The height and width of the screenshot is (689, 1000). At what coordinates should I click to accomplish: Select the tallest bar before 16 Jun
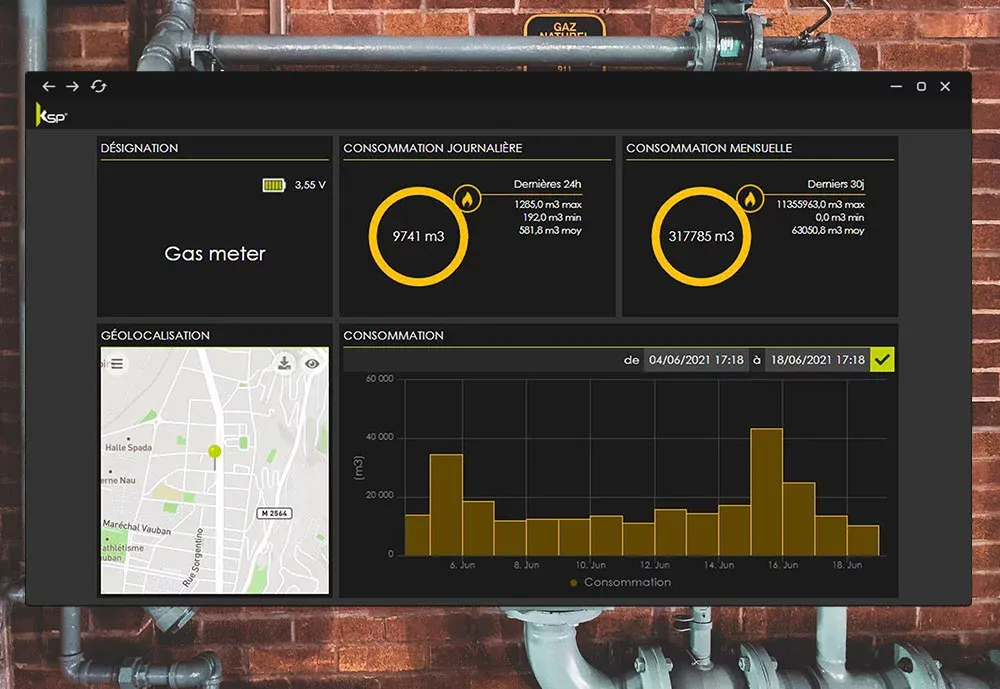(766, 490)
